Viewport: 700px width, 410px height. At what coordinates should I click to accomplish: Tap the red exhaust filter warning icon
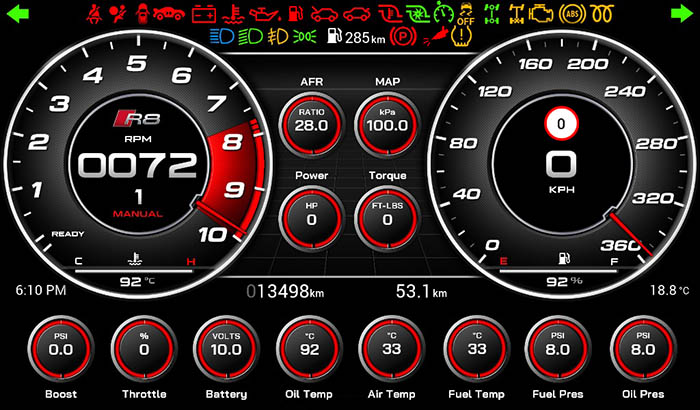click(x=390, y=14)
